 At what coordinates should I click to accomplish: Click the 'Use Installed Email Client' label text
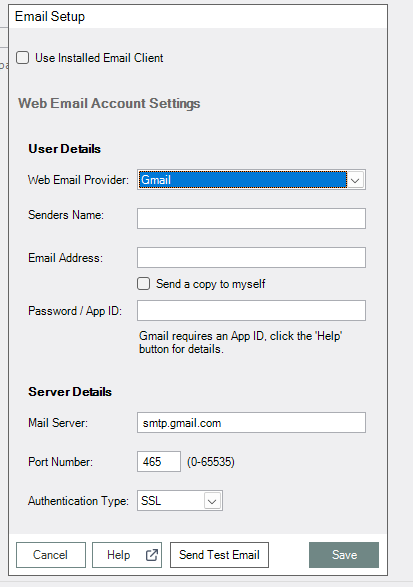[x=99, y=58]
